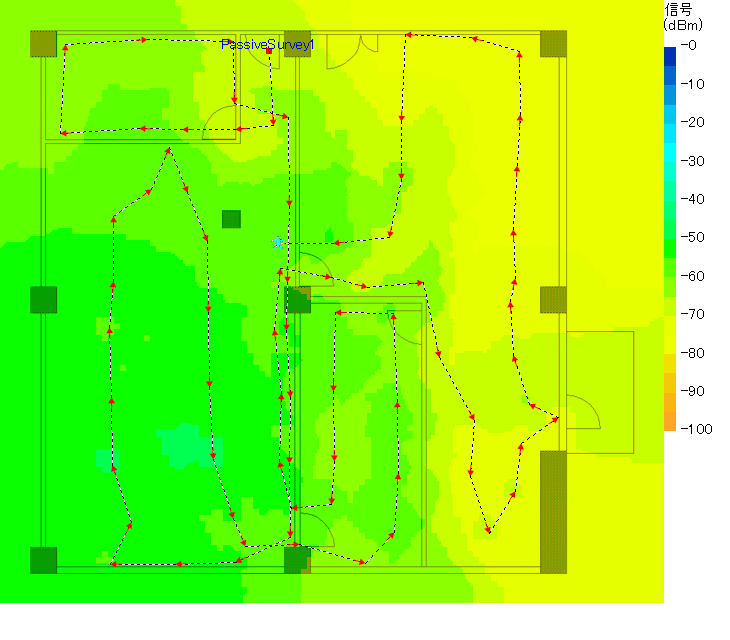Image resolution: width=730 pixels, height=640 pixels.
Task: Click the -30 legend value
Action: 692,161
